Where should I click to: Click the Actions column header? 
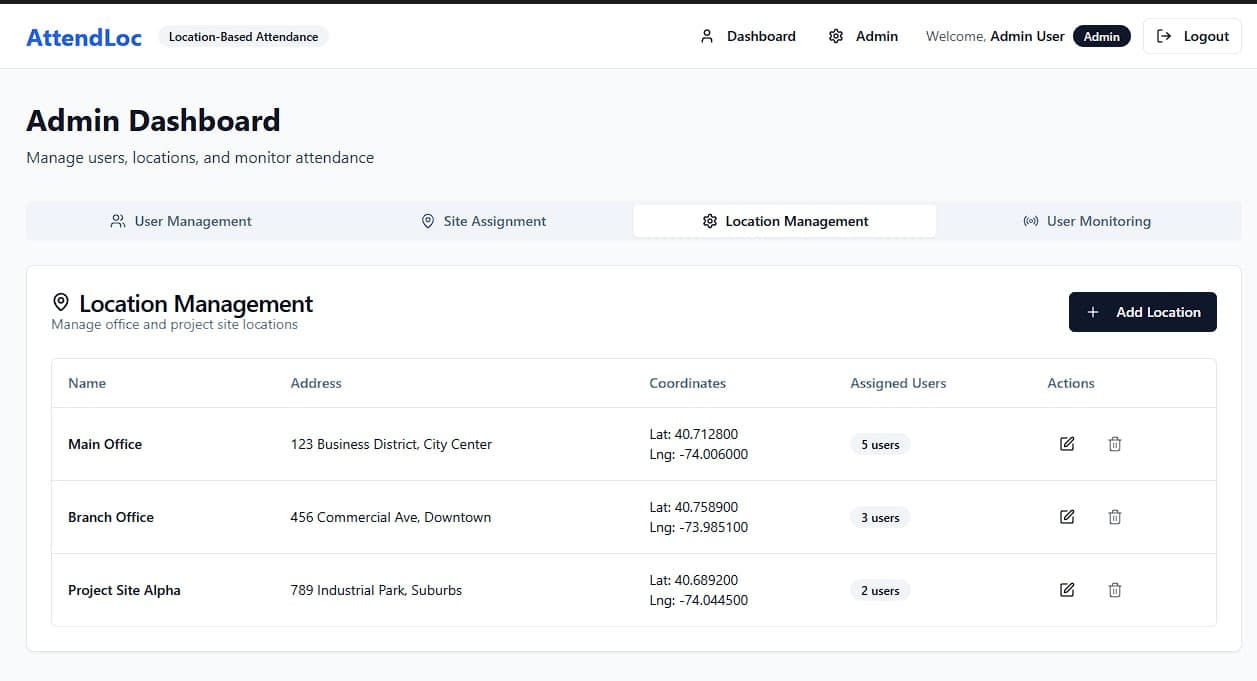(1071, 383)
